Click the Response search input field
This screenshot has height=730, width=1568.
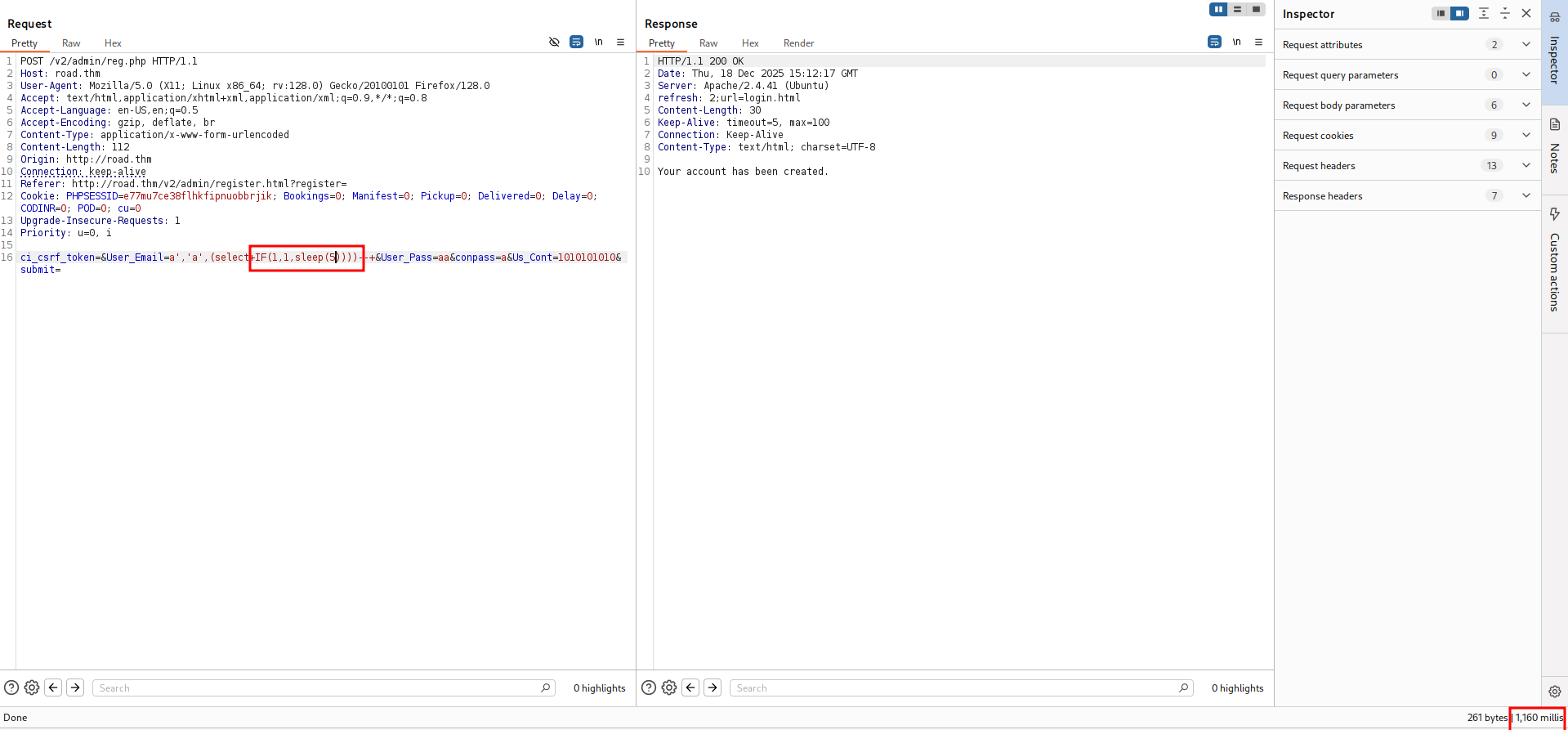tap(956, 688)
